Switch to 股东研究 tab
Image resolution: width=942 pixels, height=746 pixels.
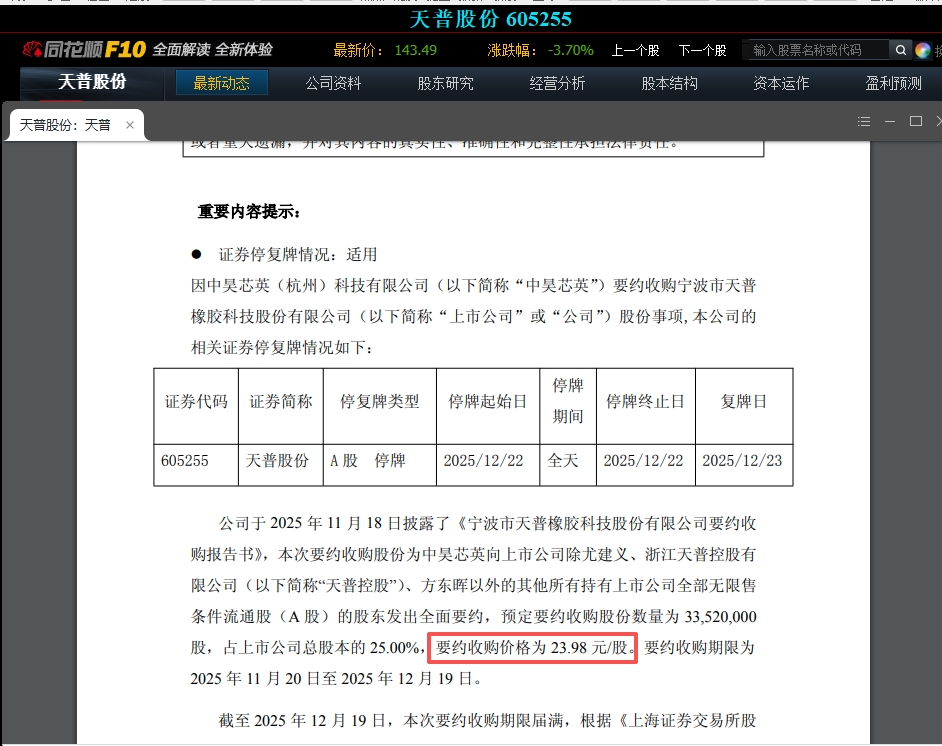point(445,83)
